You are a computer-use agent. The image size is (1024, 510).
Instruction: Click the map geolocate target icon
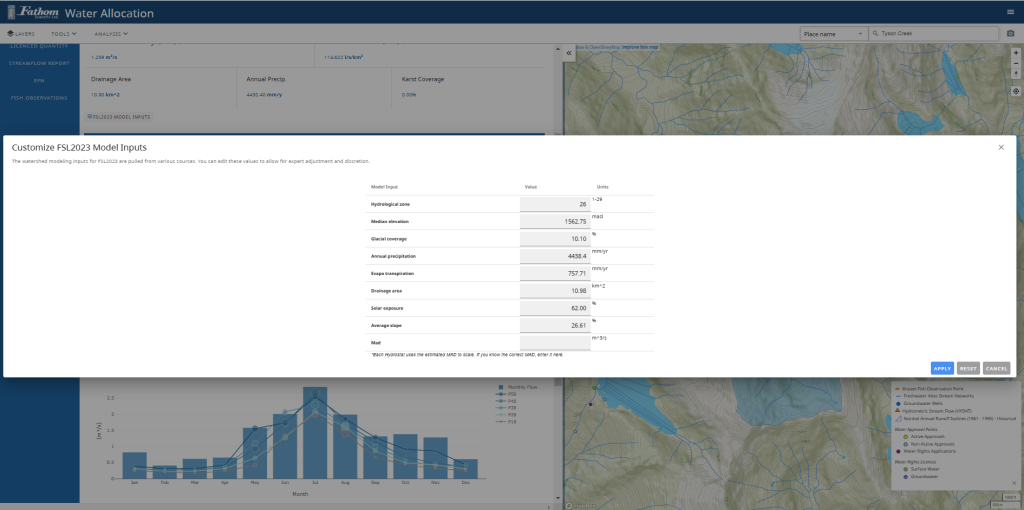point(1015,90)
